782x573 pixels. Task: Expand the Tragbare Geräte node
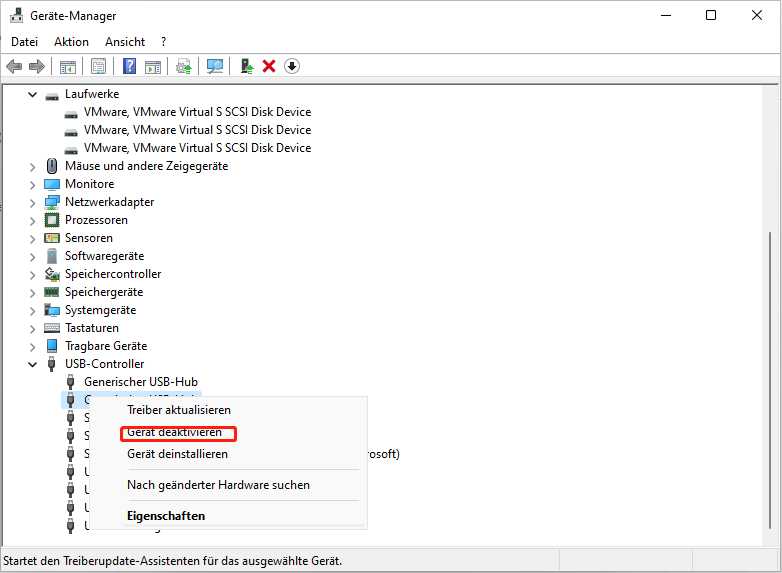tap(32, 346)
